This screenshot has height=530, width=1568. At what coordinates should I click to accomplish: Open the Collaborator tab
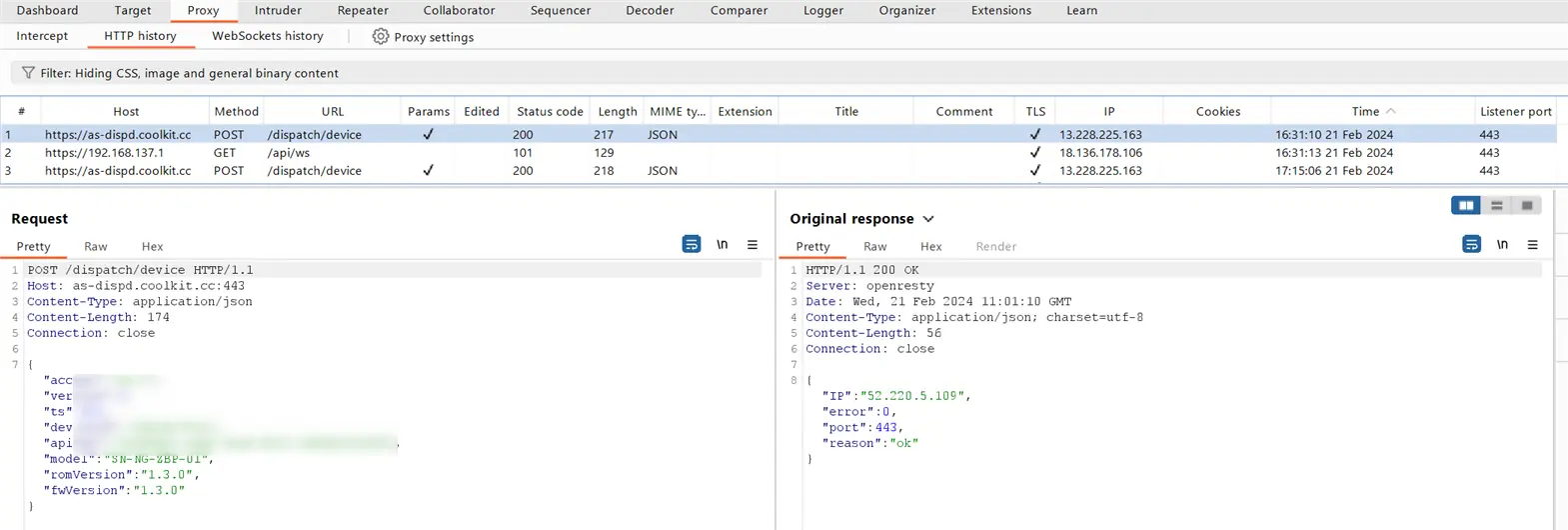(x=459, y=10)
